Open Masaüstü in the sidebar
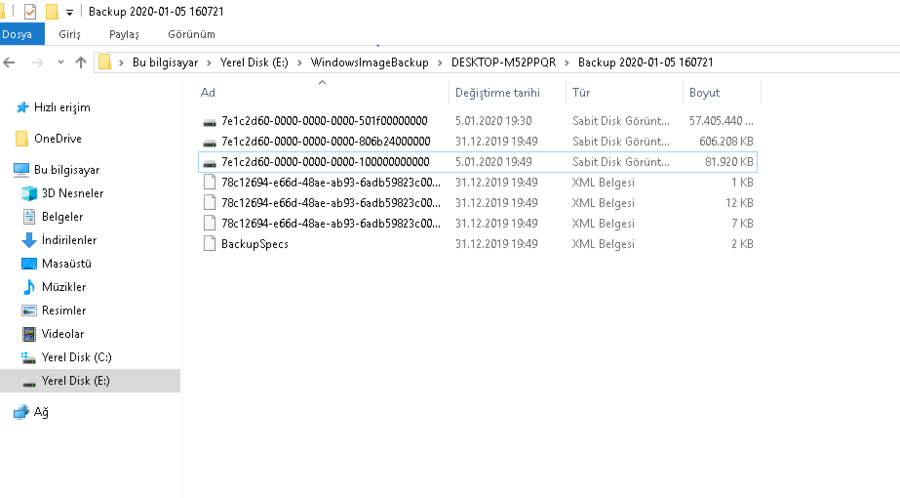This screenshot has height=498, width=900. pos(67,263)
